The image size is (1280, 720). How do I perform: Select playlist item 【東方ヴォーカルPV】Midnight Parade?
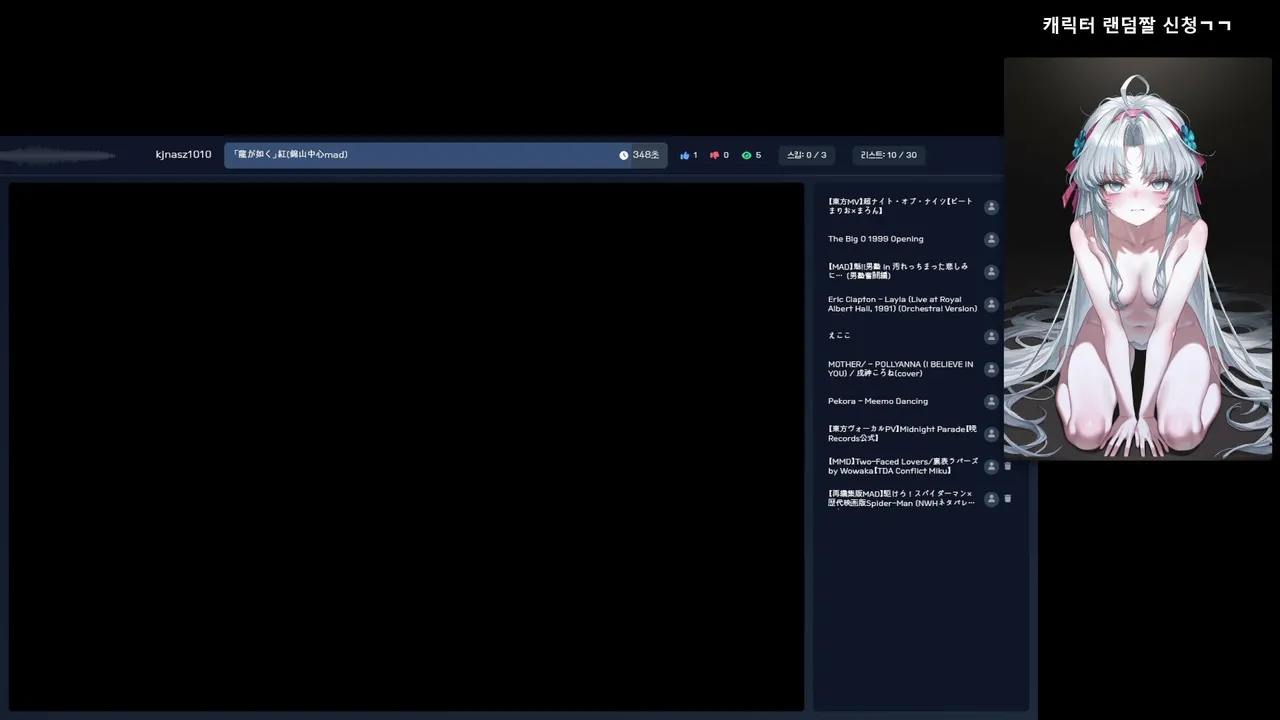click(x=903, y=434)
